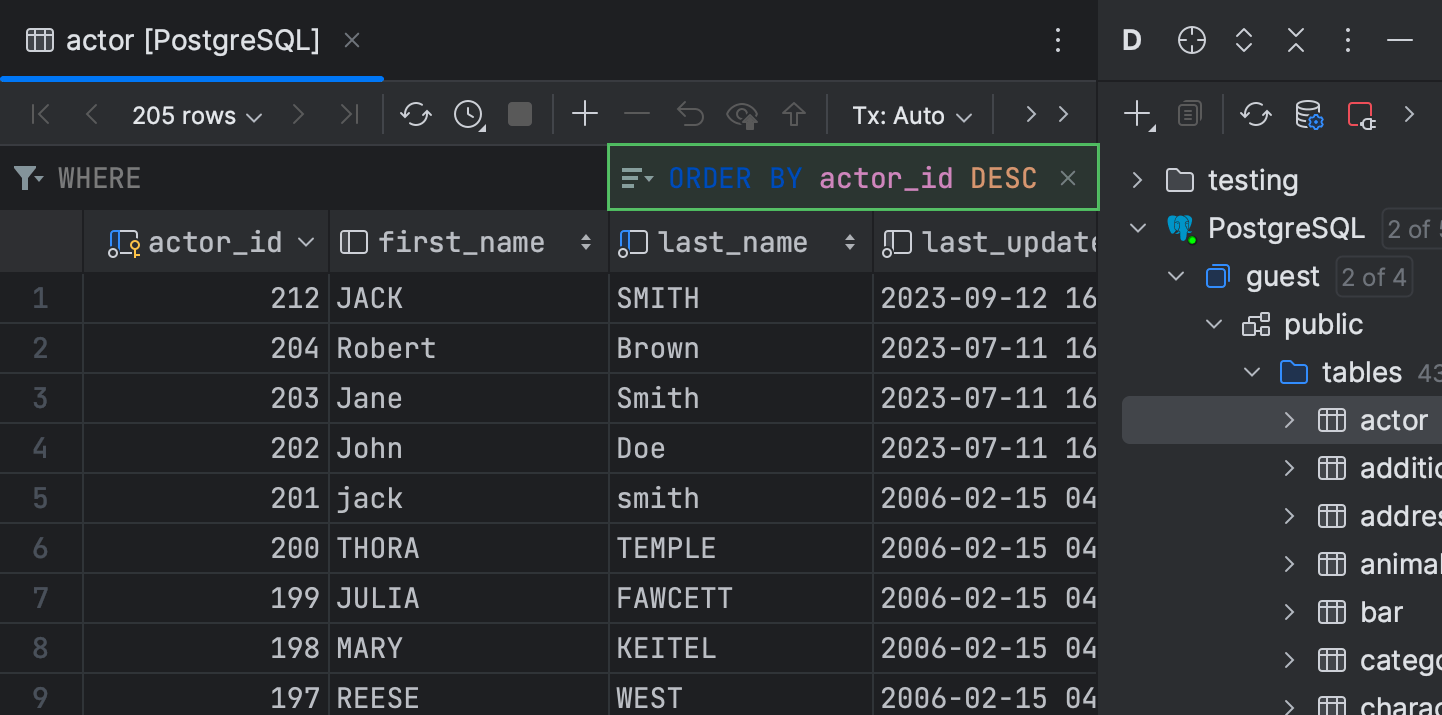Expand the testing folder
The width and height of the screenshot is (1442, 715).
click(x=1136, y=180)
